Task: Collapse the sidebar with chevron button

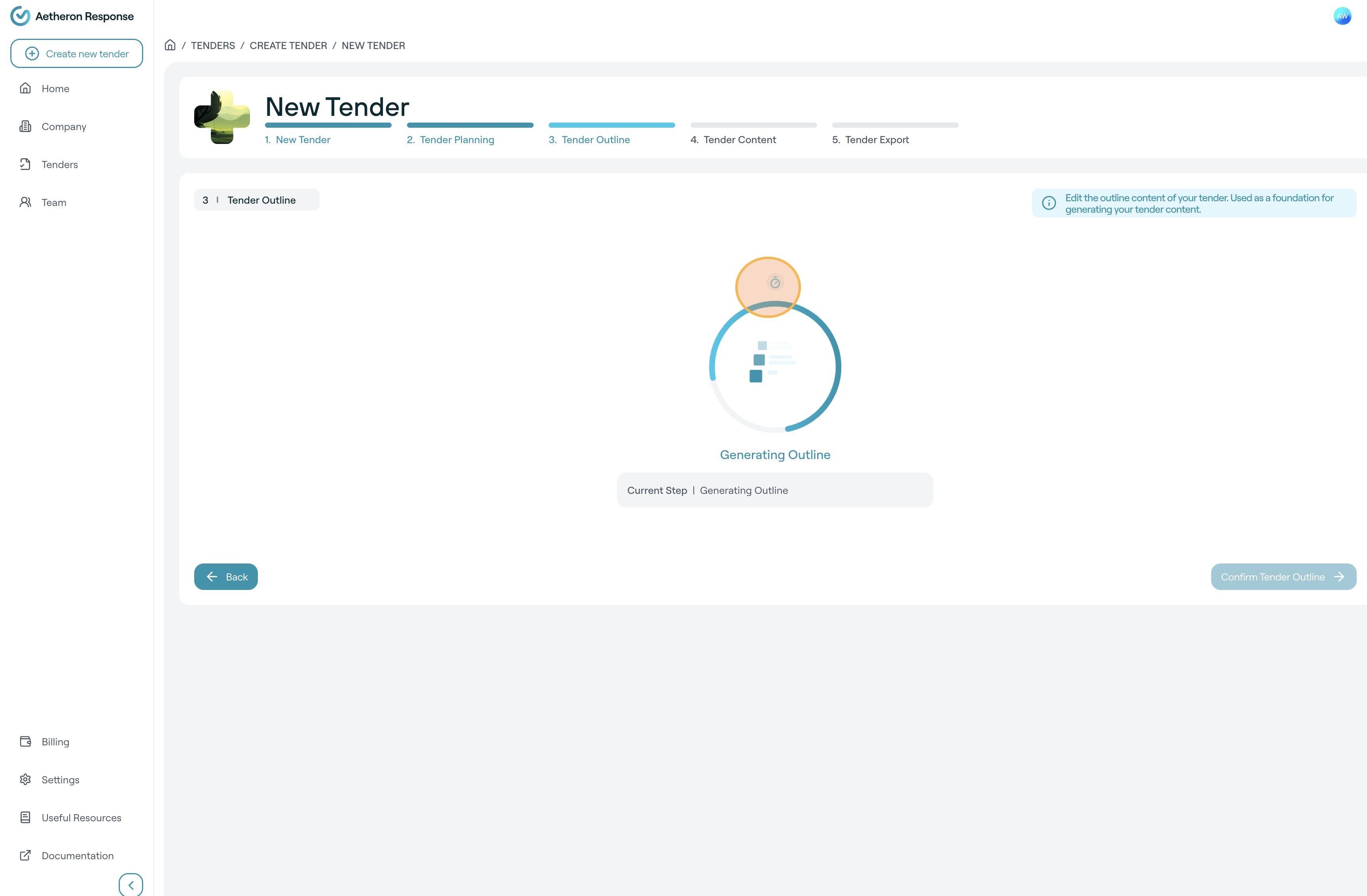Action: click(131, 885)
